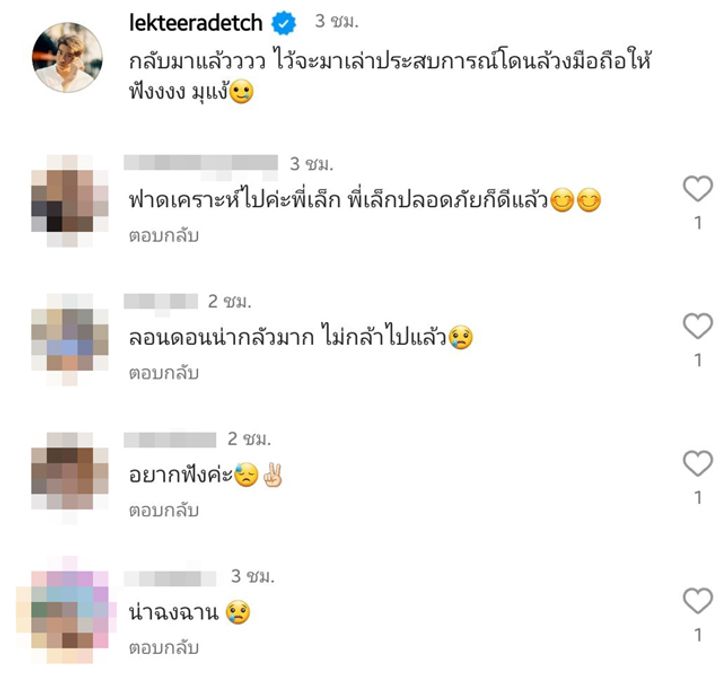Screen dimensions: 728x677
Task: Open the avatar of the ฟาดเคราะห์ commenter
Action: pyautogui.click(x=70, y=201)
